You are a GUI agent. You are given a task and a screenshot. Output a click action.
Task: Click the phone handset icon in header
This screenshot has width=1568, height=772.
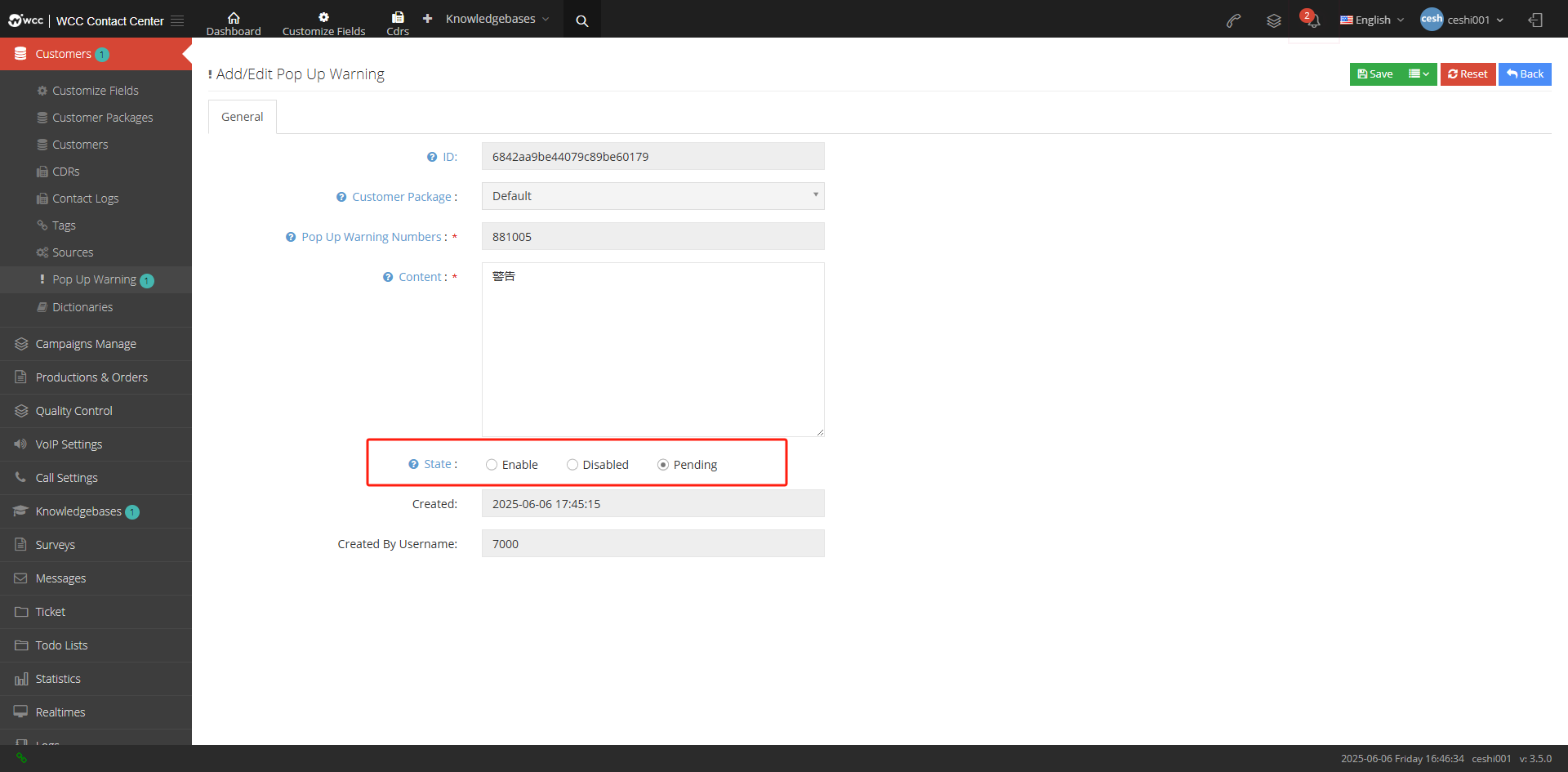point(1234,20)
